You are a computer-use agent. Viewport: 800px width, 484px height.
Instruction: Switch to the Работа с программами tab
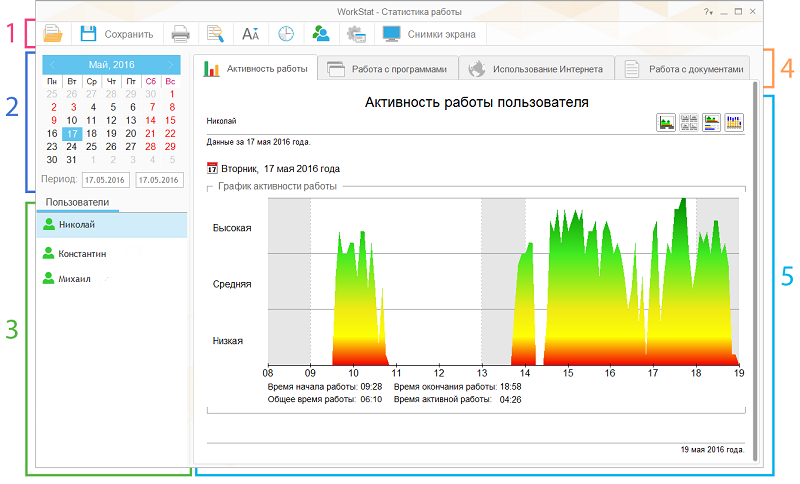click(388, 69)
